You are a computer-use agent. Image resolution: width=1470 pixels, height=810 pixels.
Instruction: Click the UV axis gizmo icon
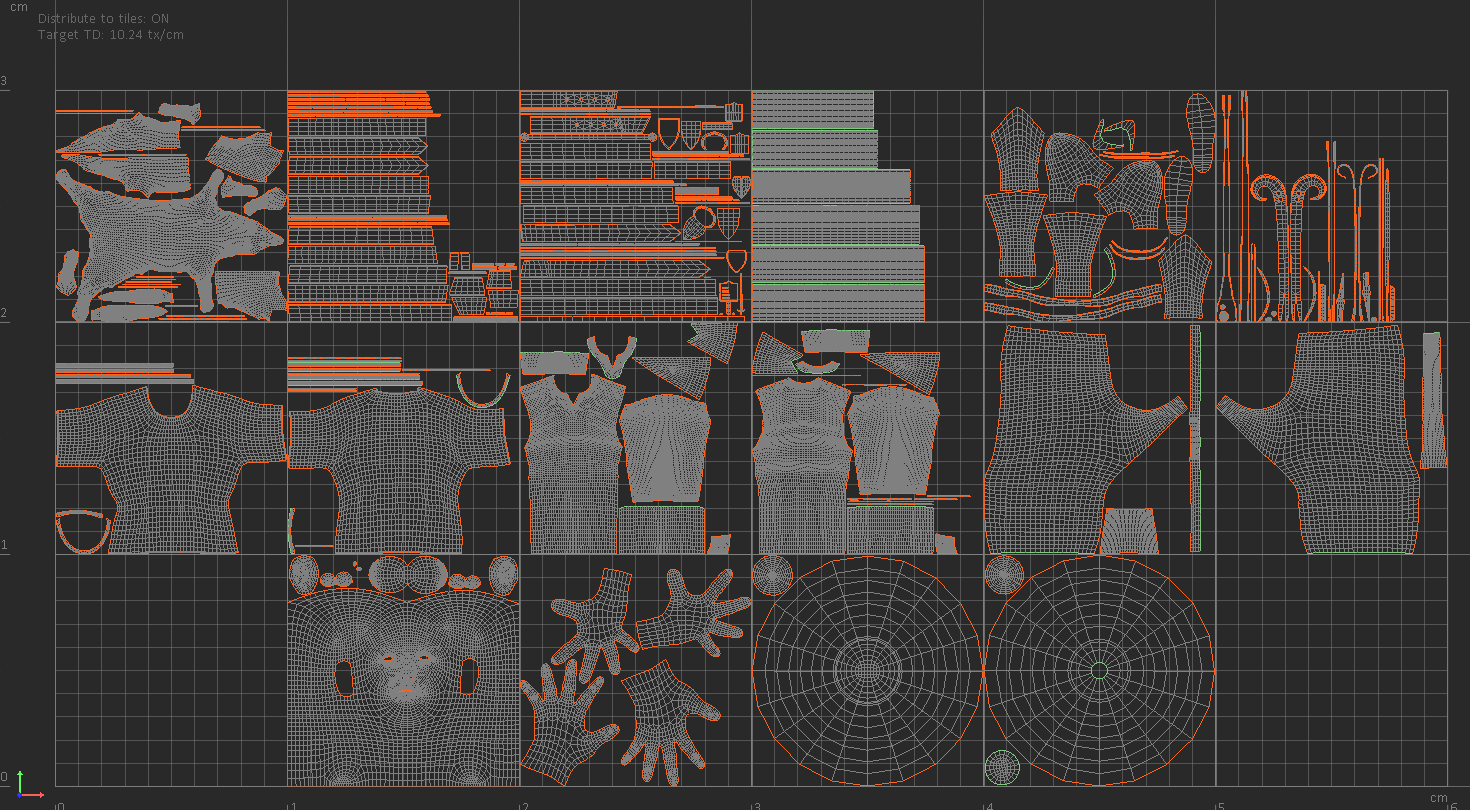28,785
